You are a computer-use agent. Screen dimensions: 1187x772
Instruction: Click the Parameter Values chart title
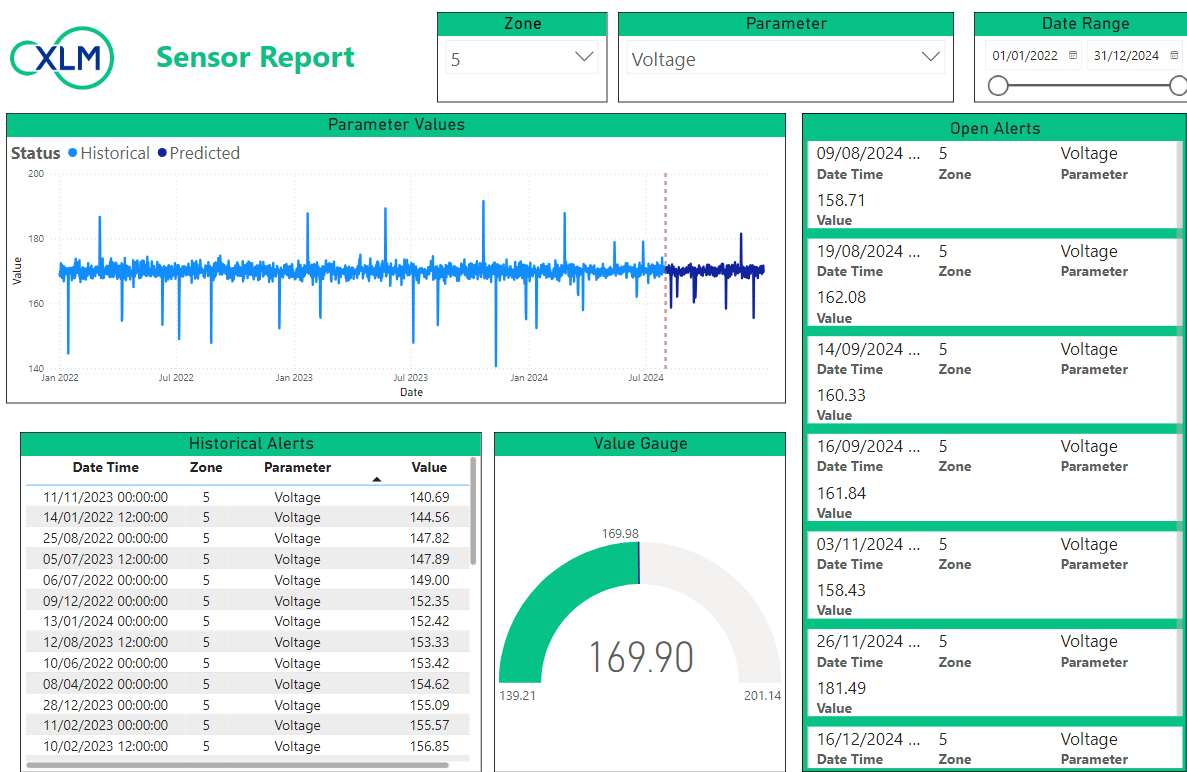click(396, 125)
